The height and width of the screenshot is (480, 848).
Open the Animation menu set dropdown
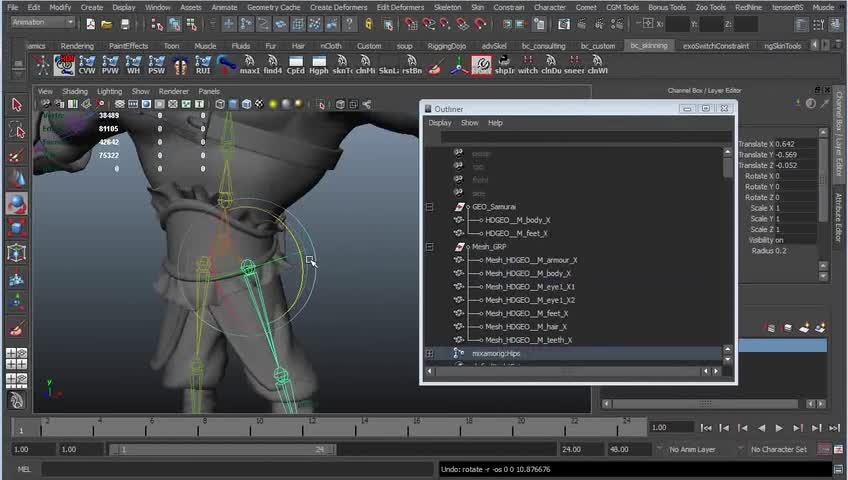[40, 24]
